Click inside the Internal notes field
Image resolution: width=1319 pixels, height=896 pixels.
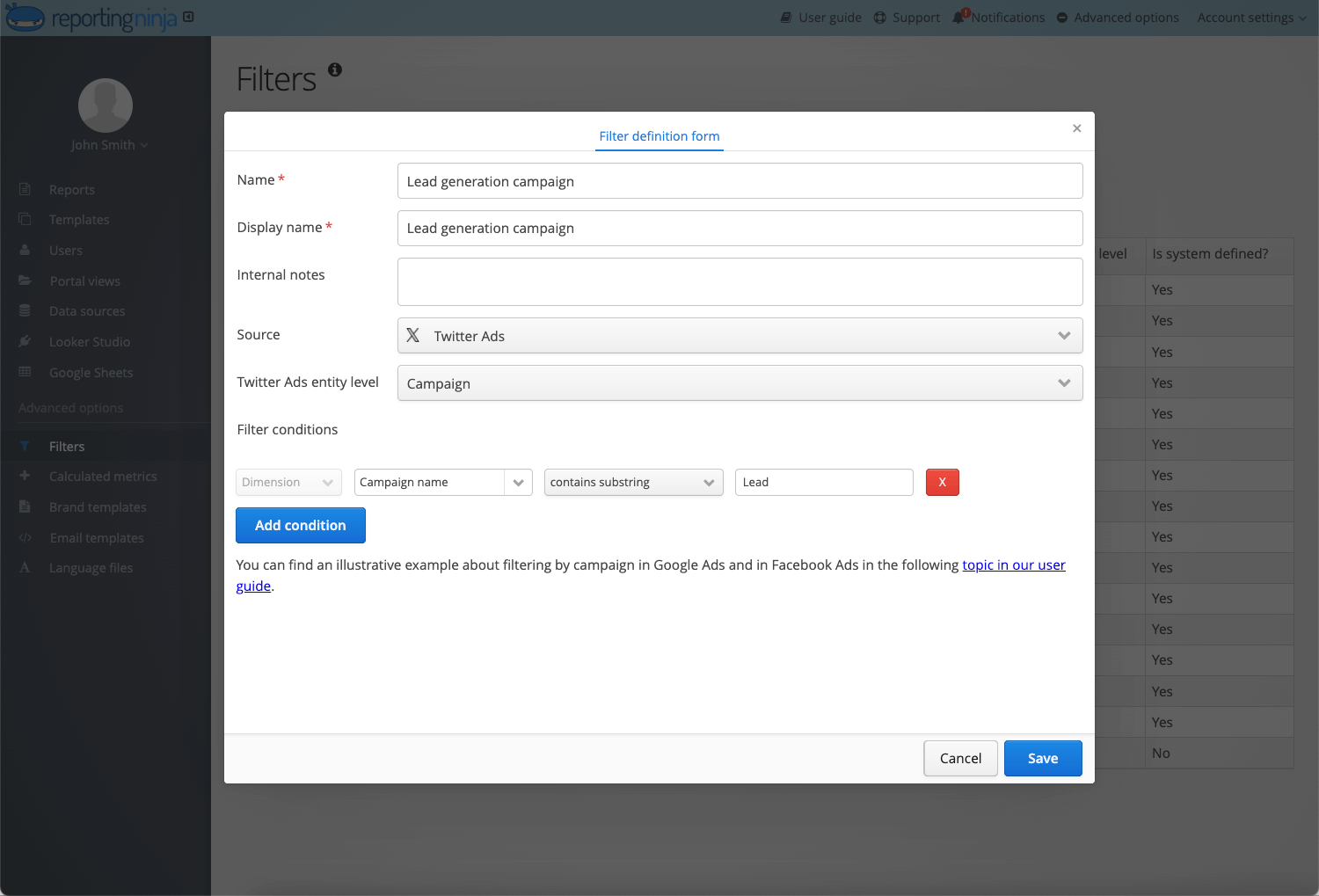click(x=740, y=281)
